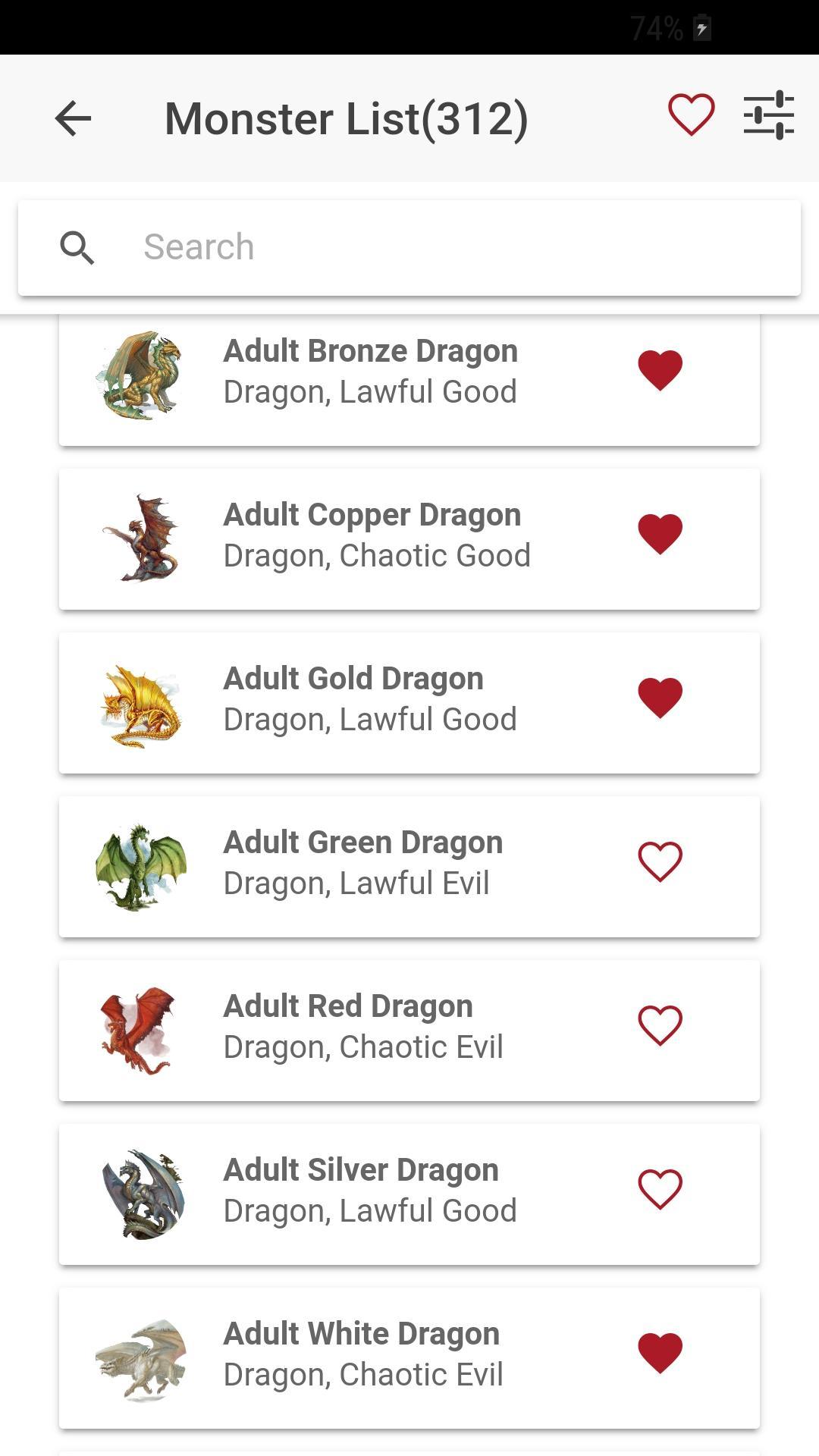Unfavorite the Adult White Dragon
Image resolution: width=819 pixels, height=1456 pixels.
coord(660,1353)
